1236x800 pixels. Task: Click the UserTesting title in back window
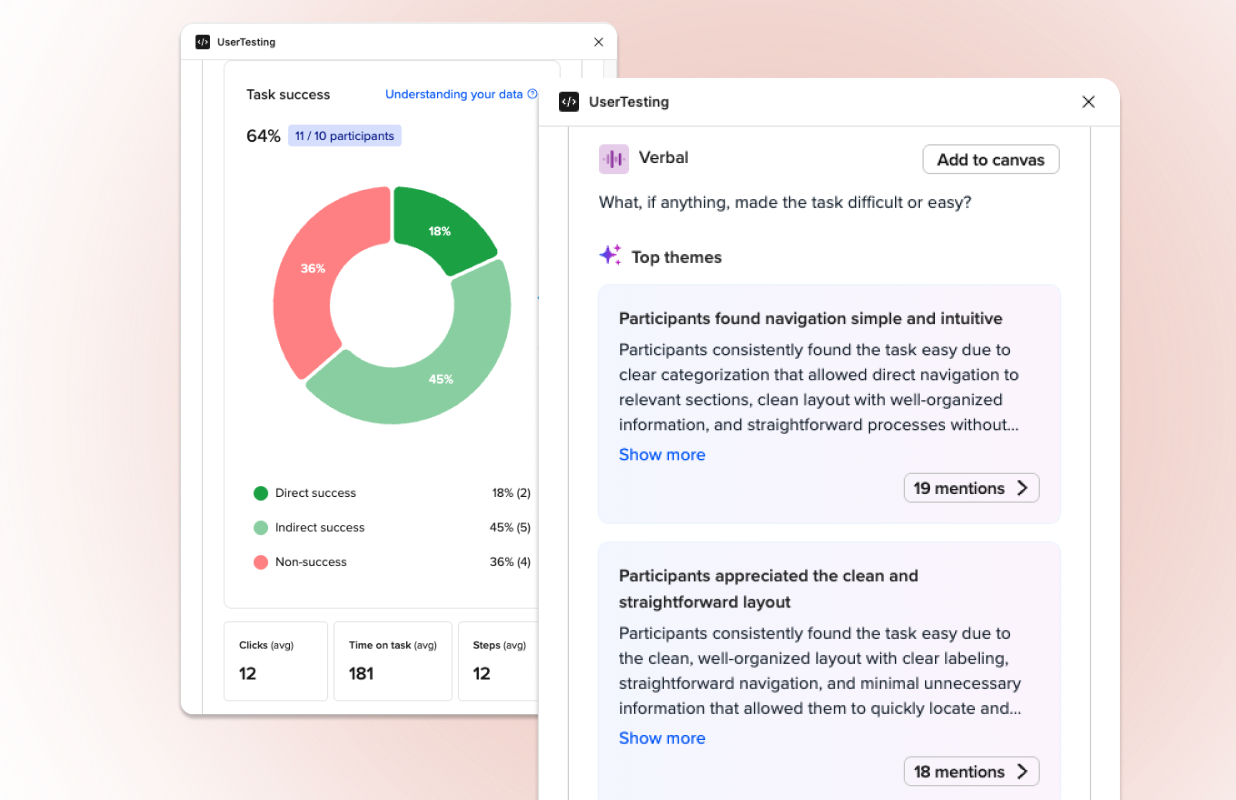click(246, 42)
